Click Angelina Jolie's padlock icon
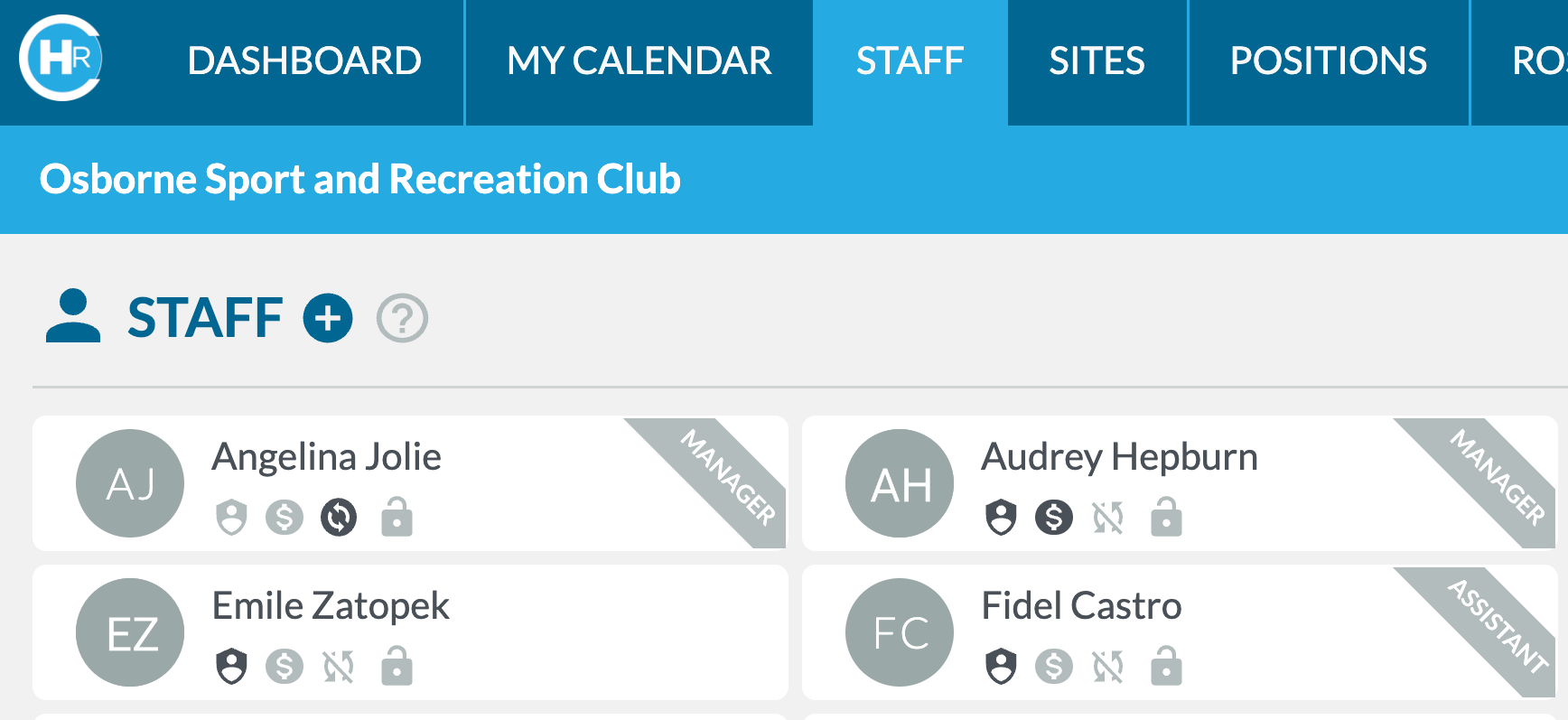This screenshot has height=720, width=1568. point(397,517)
